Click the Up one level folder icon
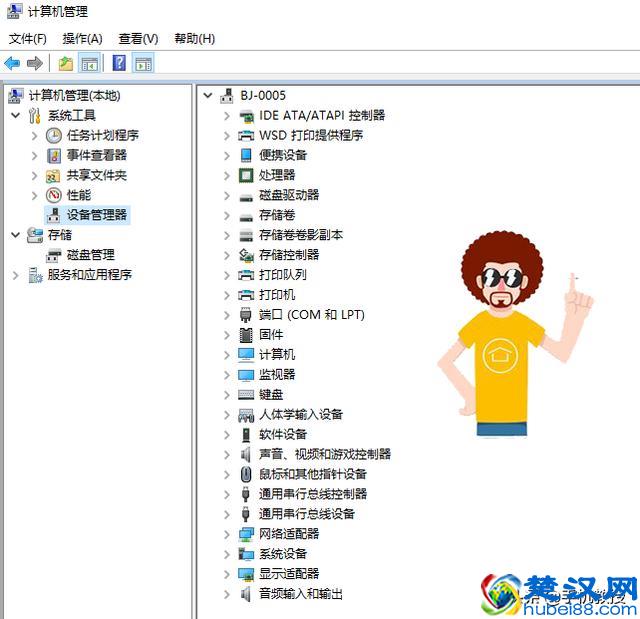640x619 pixels. pos(65,64)
